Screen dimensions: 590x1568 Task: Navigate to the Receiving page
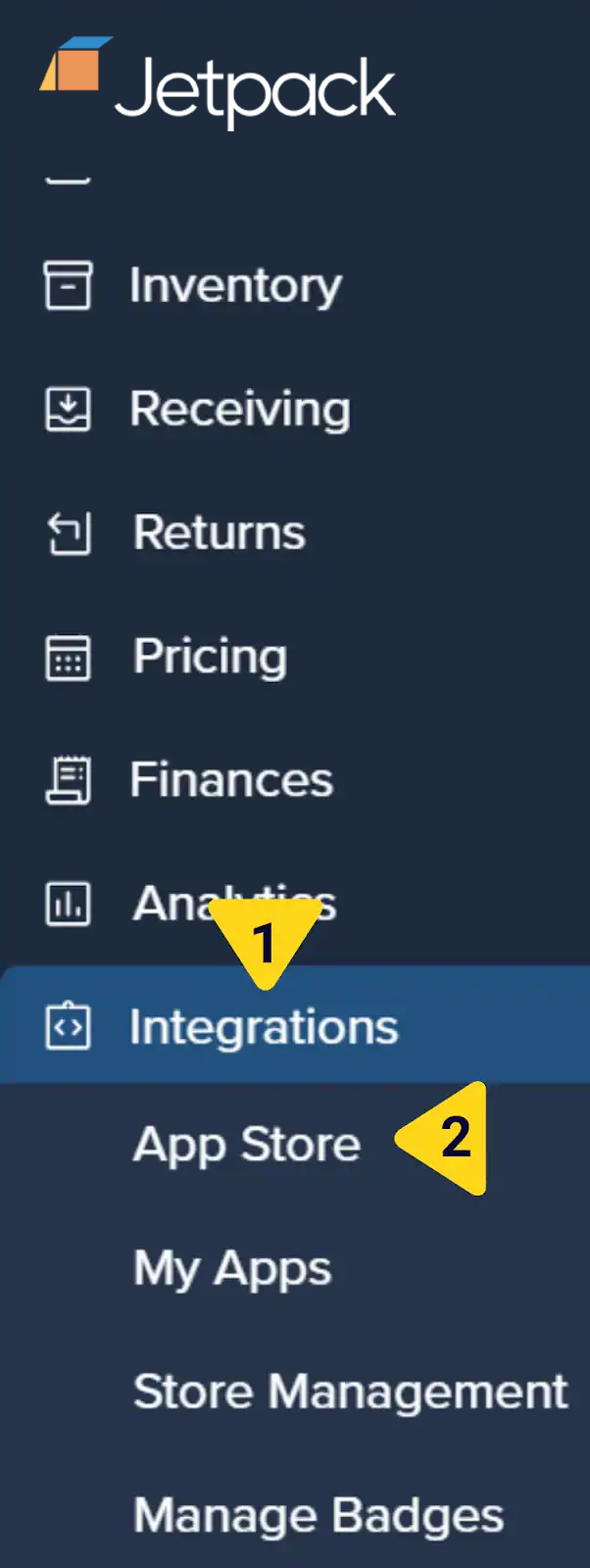tap(240, 410)
